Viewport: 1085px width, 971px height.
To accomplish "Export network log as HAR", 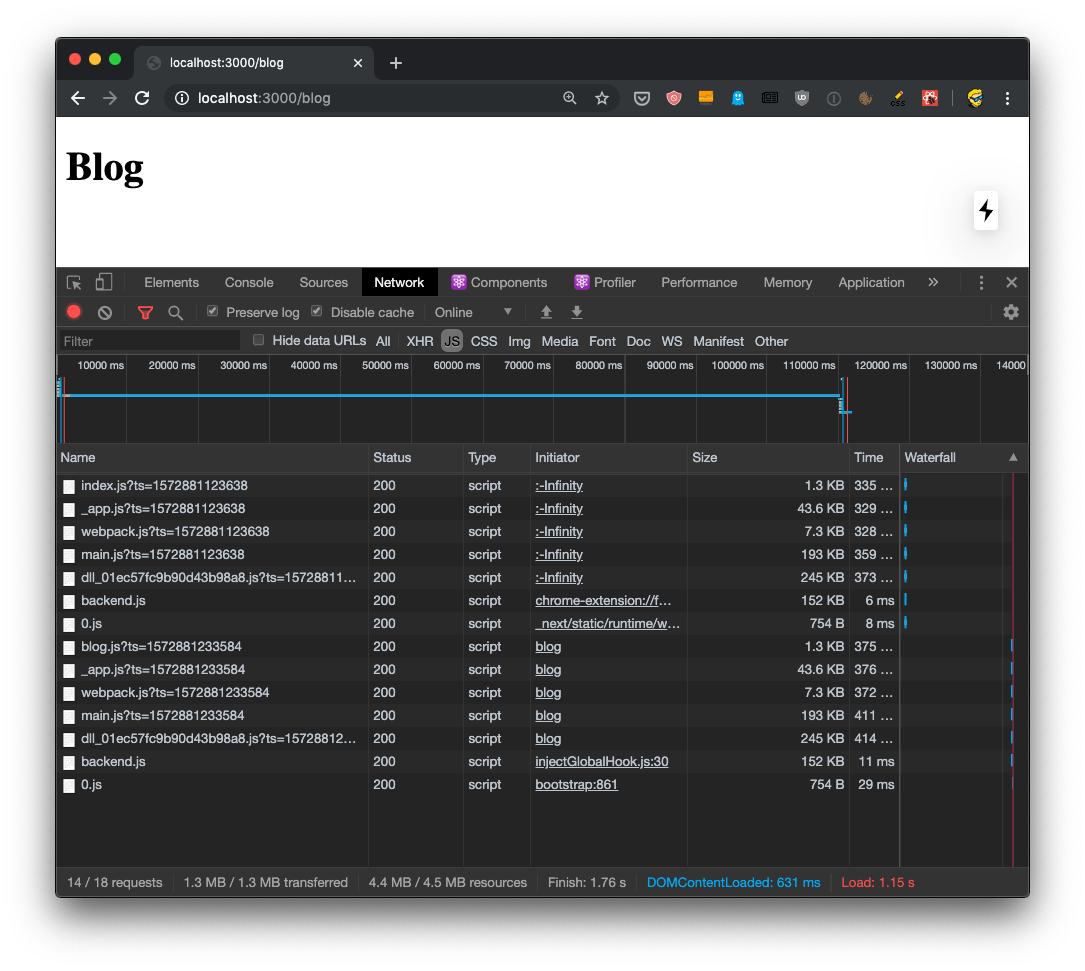I will click(x=577, y=312).
